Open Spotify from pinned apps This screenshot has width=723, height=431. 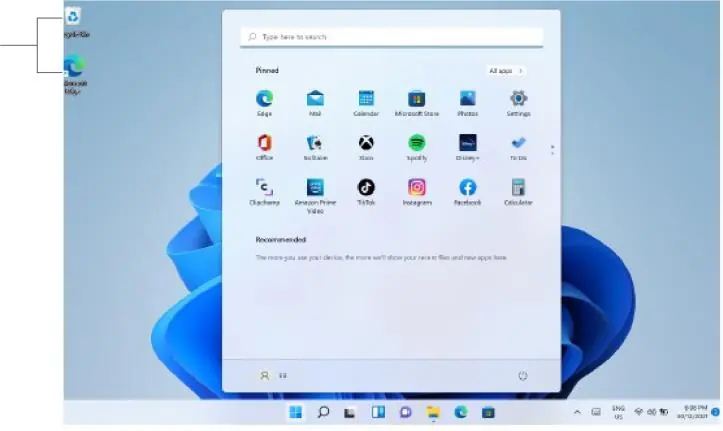(417, 148)
